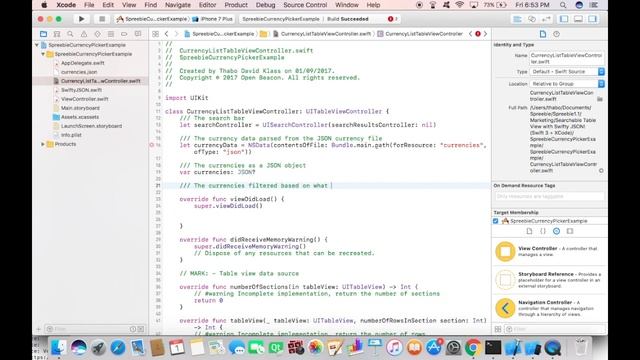Open the scheme selector SpreebieCu...ckerExample

[x=152, y=19]
